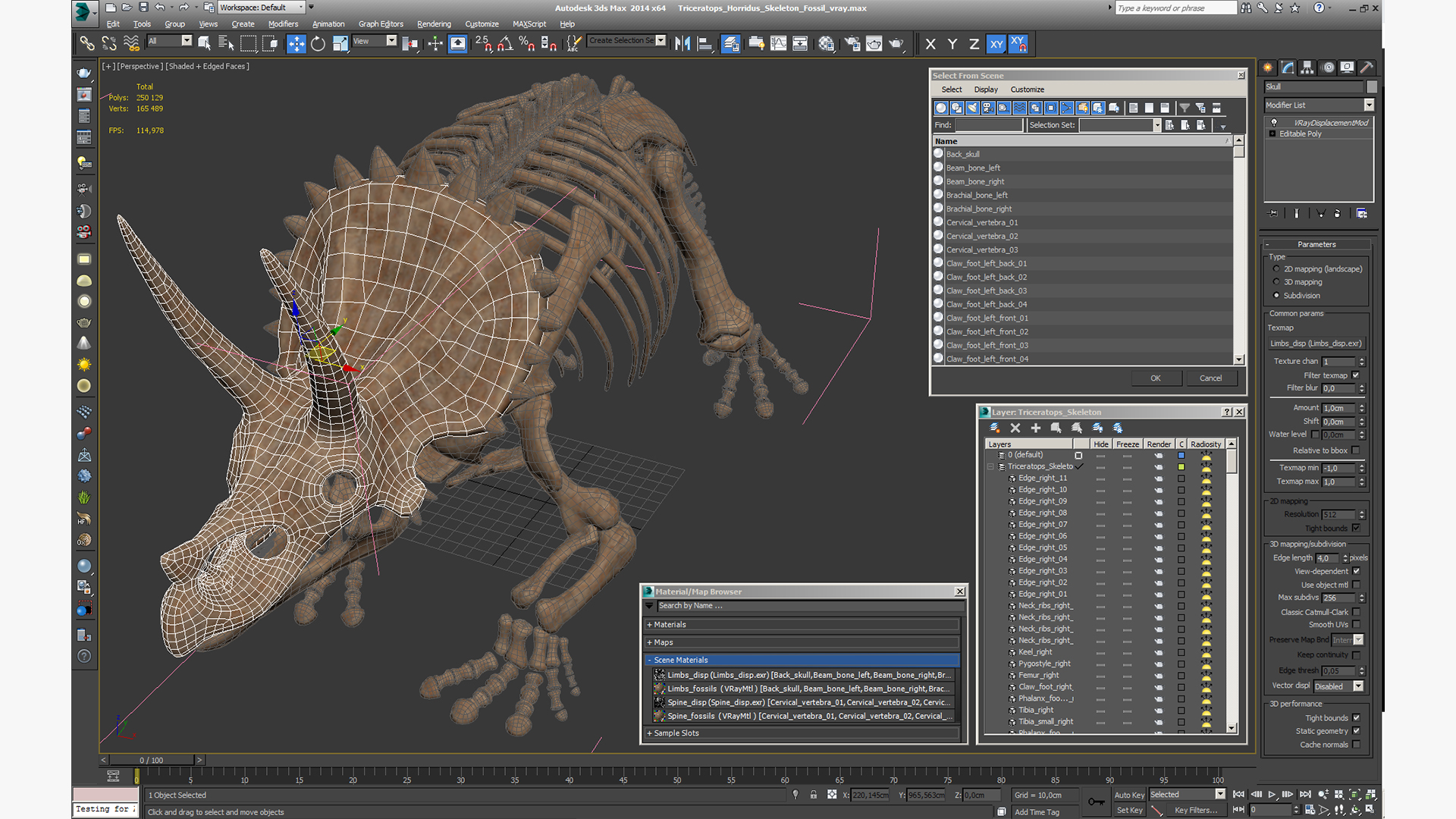Enable the Water level checkbox
Image resolution: width=1456 pixels, height=819 pixels.
(1315, 434)
